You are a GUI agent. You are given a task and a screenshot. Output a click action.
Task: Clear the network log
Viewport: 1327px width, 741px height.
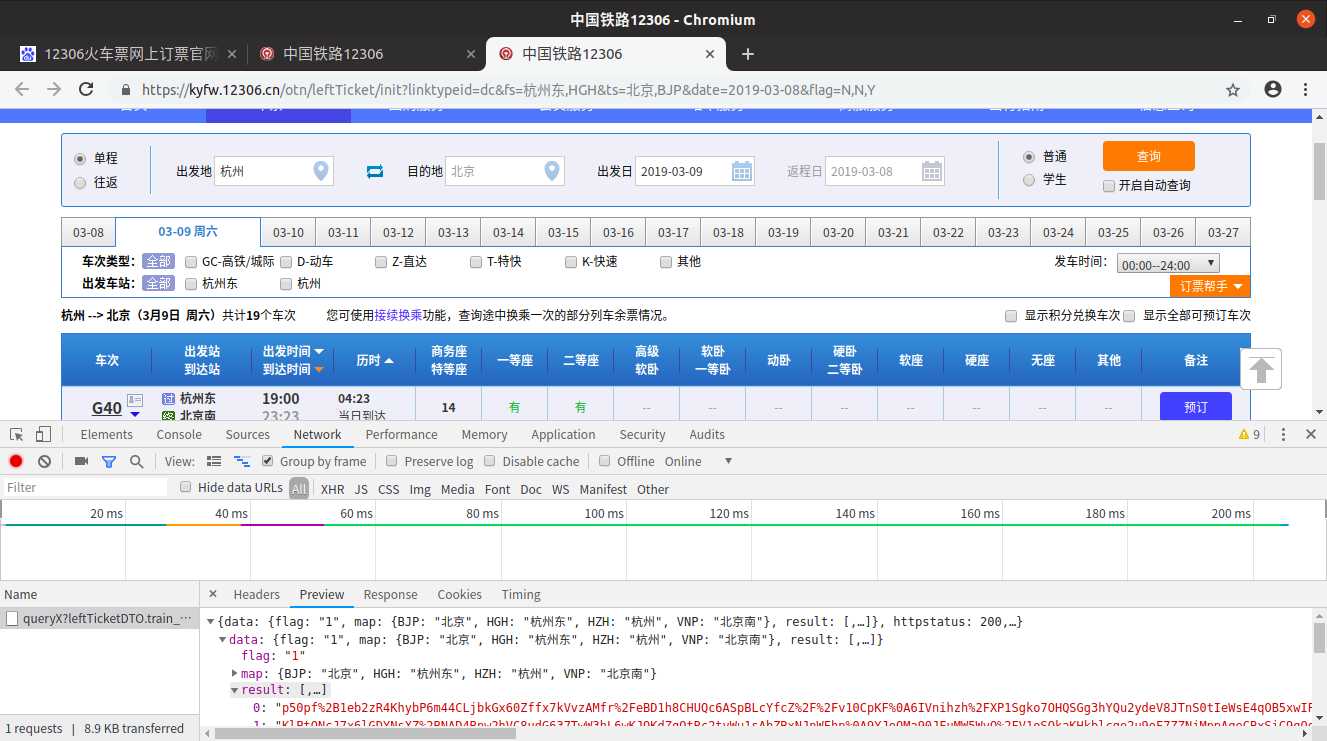coord(44,461)
